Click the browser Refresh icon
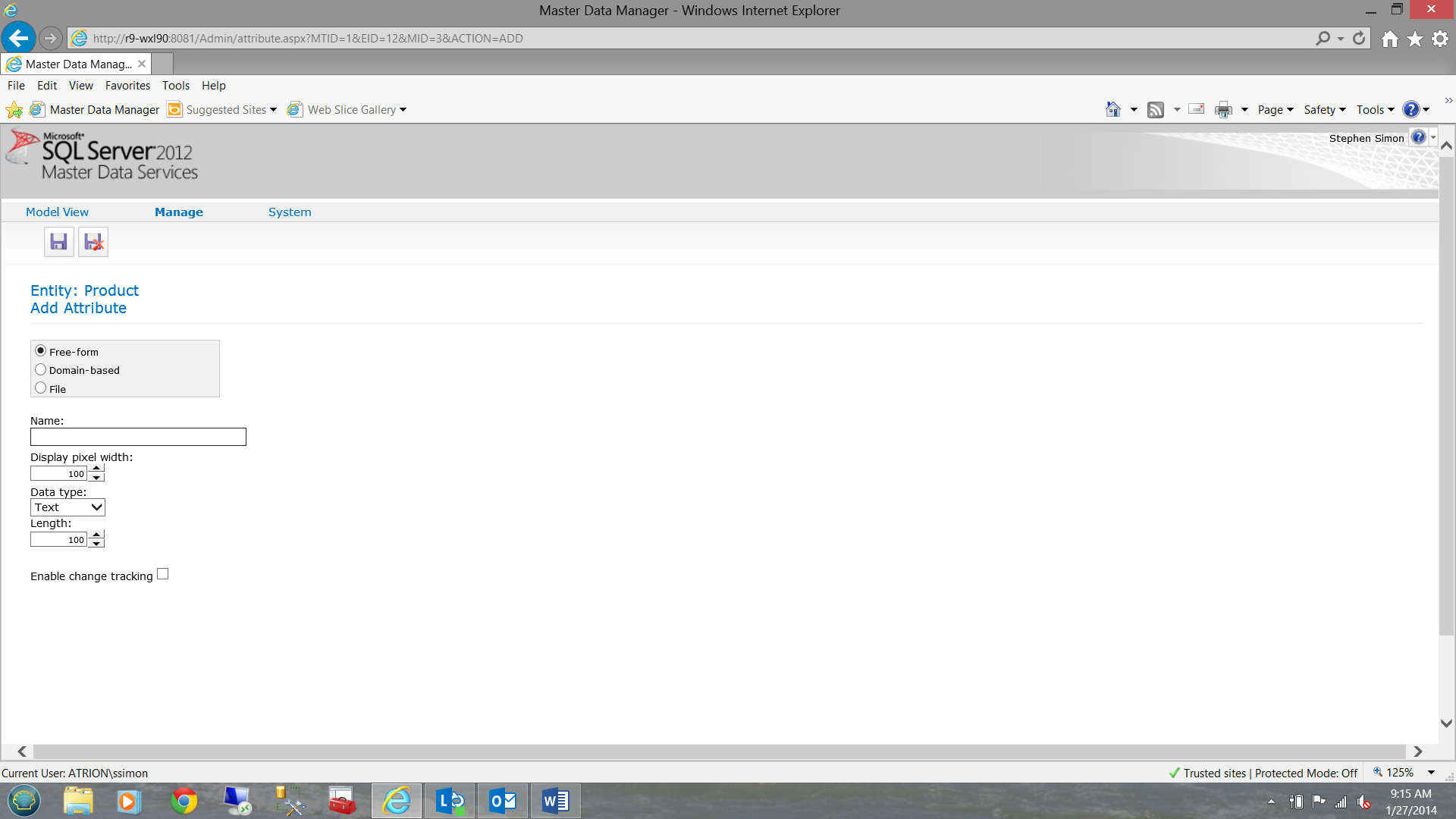Viewport: 1456px width, 819px height. [x=1359, y=38]
